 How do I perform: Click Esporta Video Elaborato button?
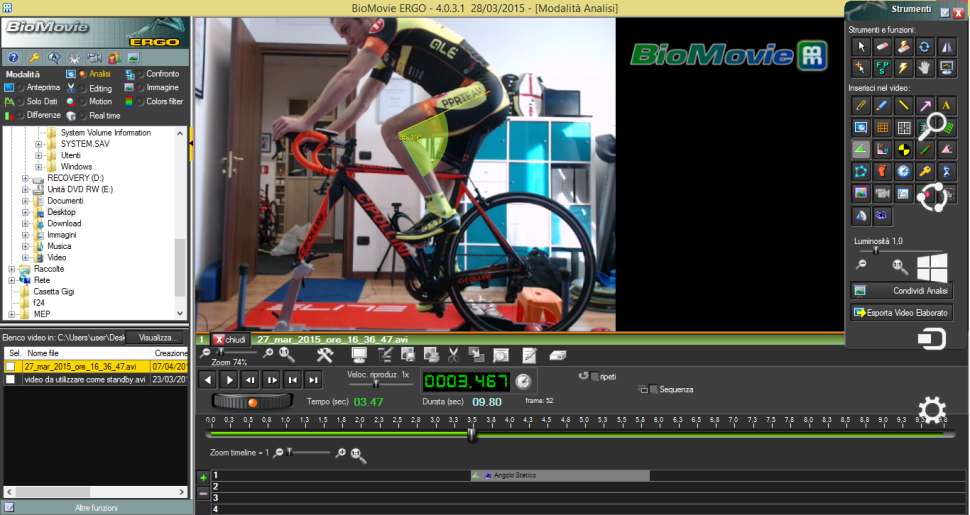pos(901,313)
